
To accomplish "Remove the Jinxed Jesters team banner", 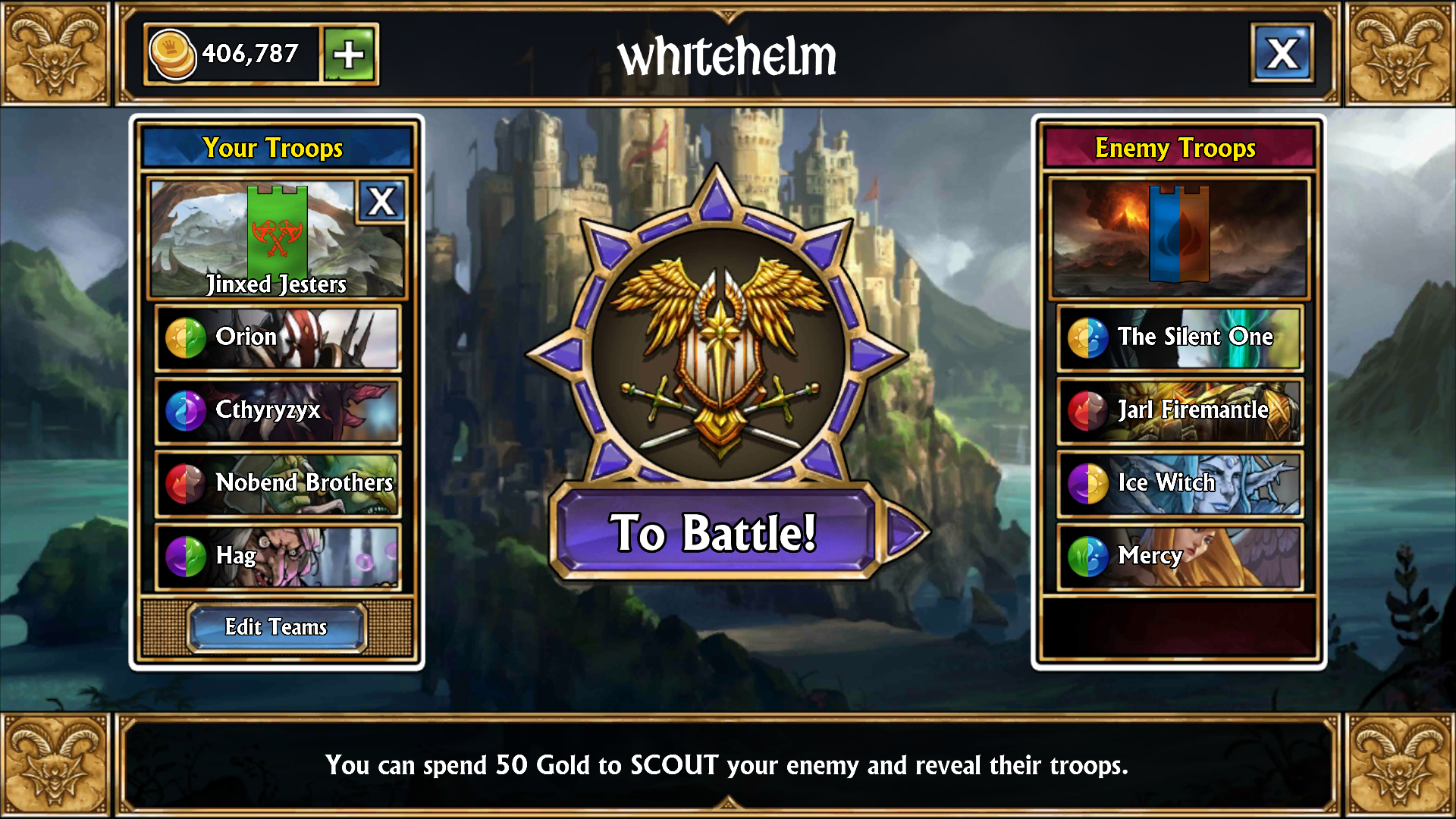I will [x=381, y=202].
